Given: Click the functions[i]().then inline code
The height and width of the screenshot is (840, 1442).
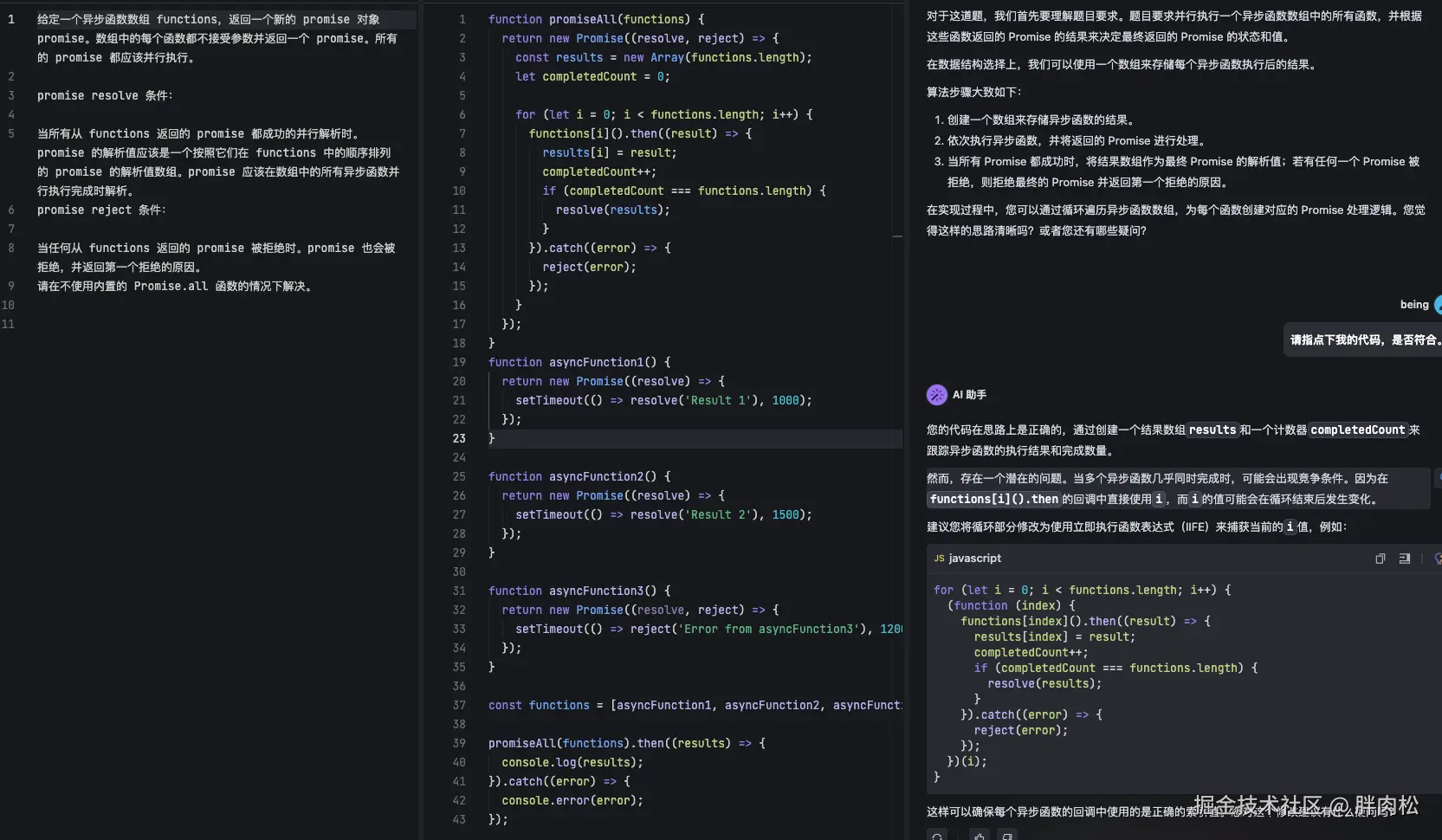Looking at the screenshot, I should pyautogui.click(x=993, y=500).
